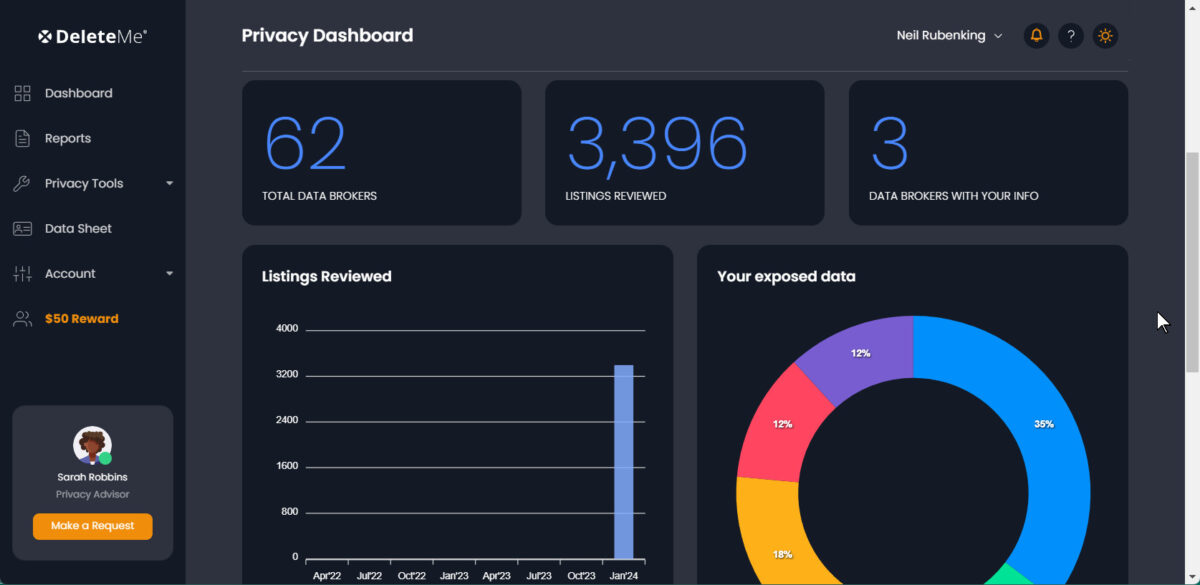The height and width of the screenshot is (585, 1200).
Task: Click the 62 total data brokers card
Action: pos(382,153)
